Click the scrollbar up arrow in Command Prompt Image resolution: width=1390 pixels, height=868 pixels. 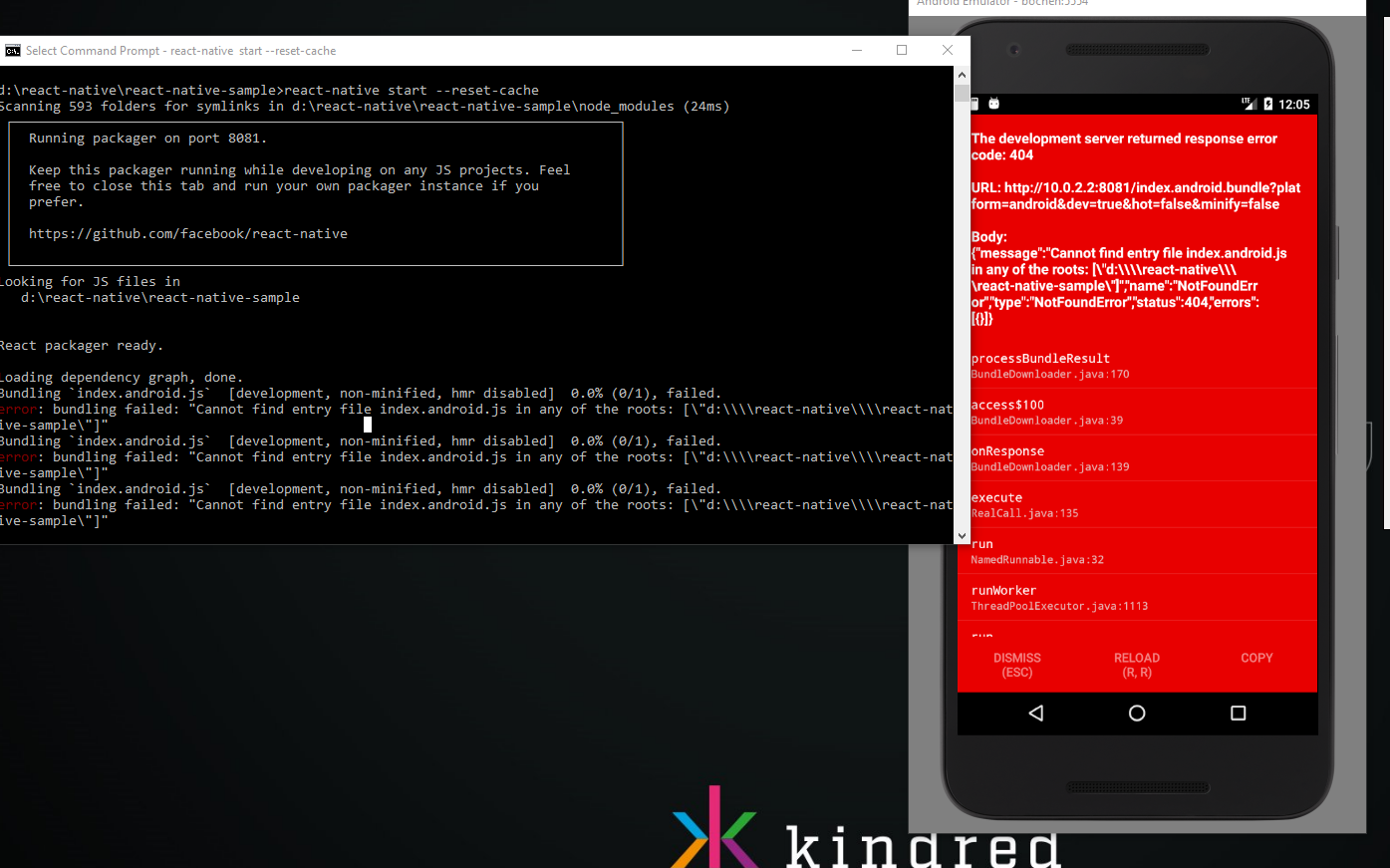[962, 74]
